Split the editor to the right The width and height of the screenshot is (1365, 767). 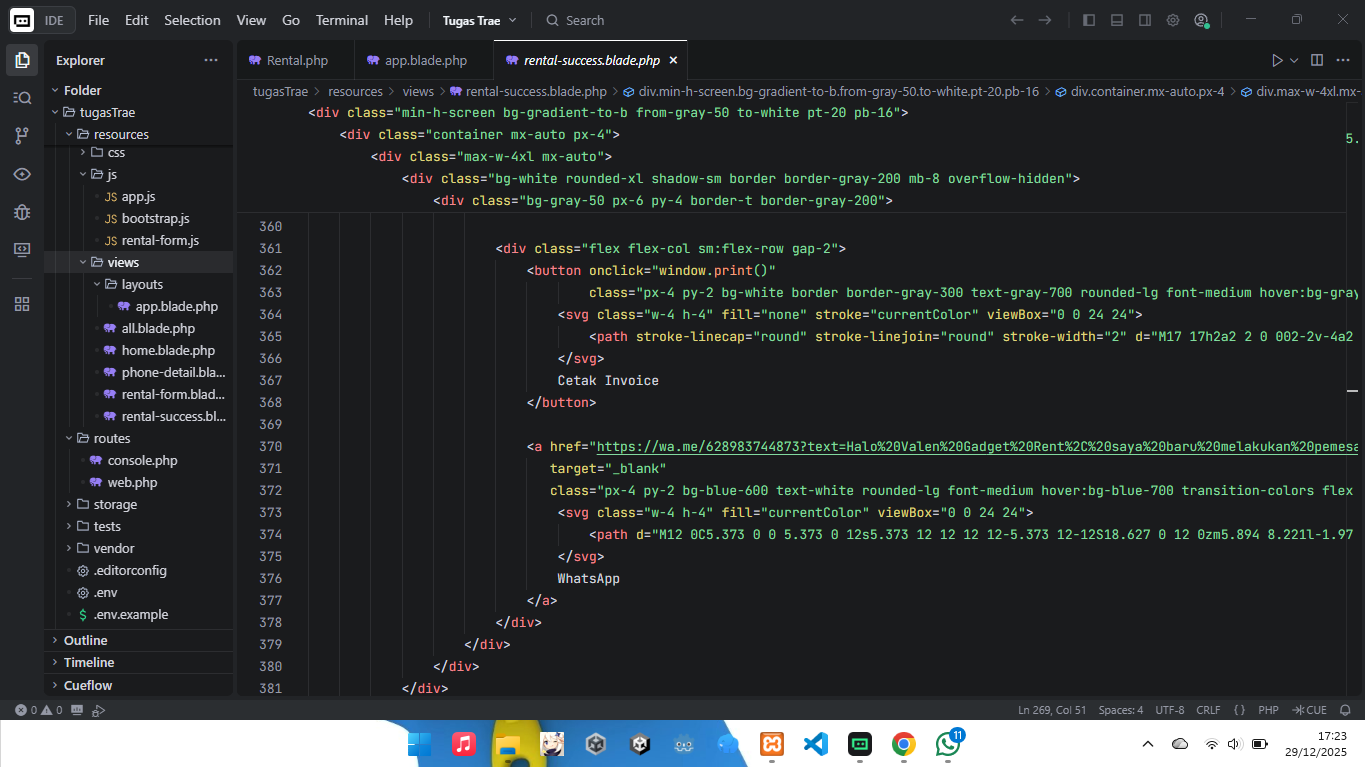[x=1317, y=61]
